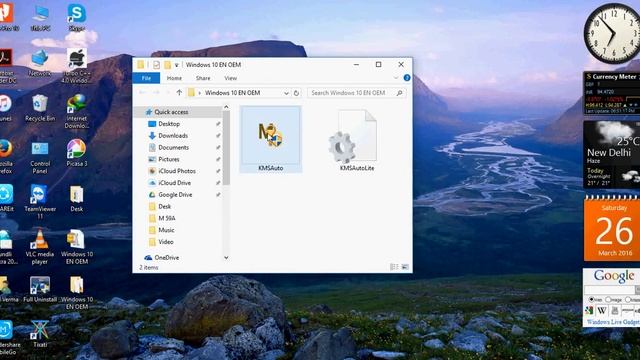Image resolution: width=640 pixels, height=360 pixels.
Task: Open the Network desktop icon
Action: click(x=40, y=62)
